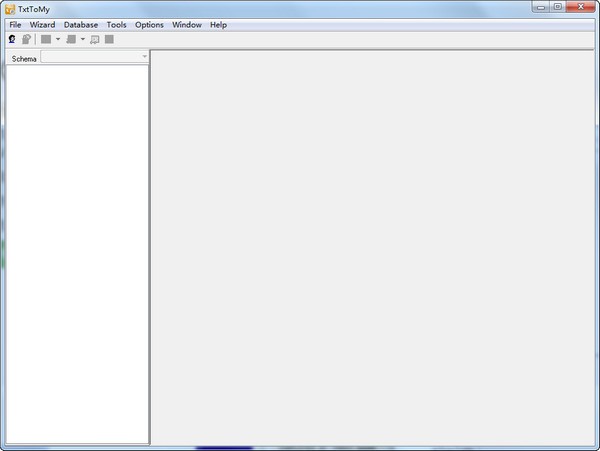Open the Wizard menu
Image resolution: width=600 pixels, height=451 pixels.
click(42, 24)
